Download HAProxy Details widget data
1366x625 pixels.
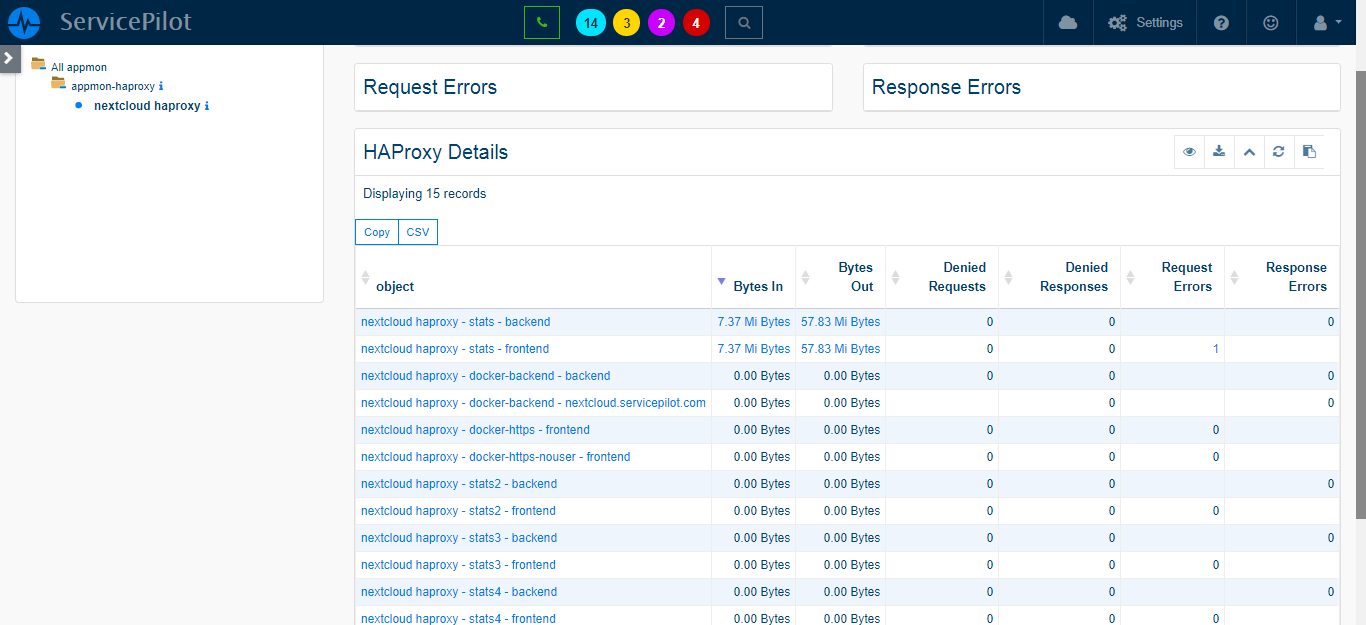1218,152
